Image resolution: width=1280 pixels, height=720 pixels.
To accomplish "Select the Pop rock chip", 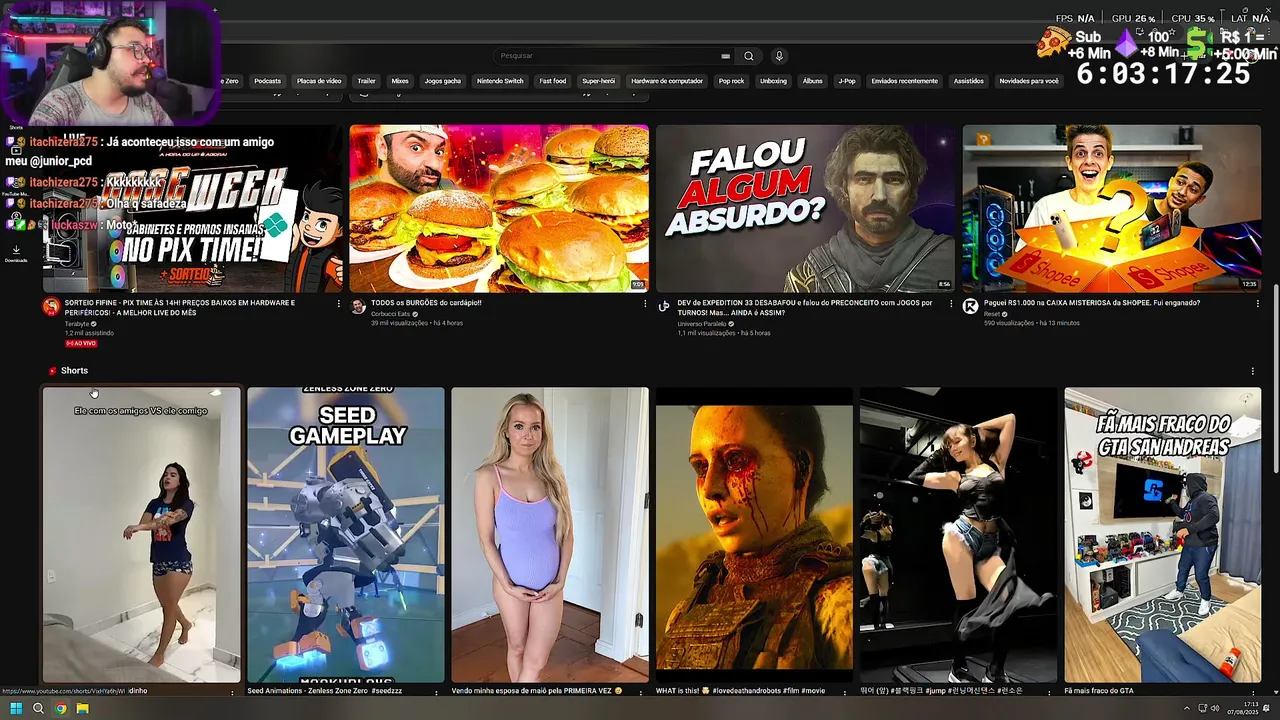I will click(731, 81).
